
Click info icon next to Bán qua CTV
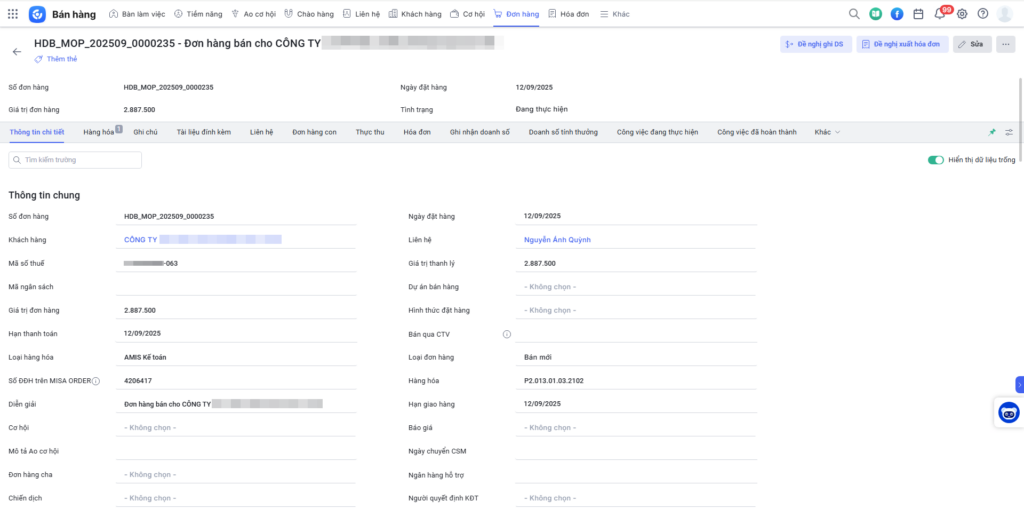(507, 334)
